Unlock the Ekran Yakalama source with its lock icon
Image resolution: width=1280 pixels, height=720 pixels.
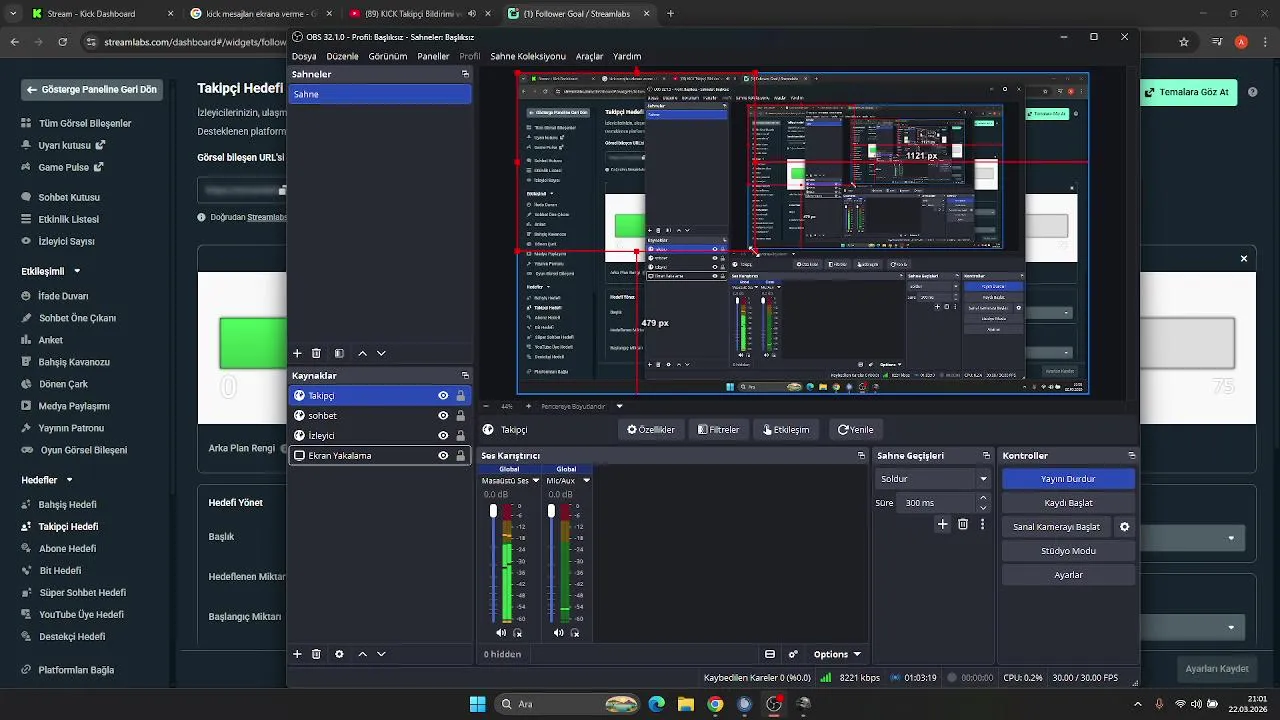click(460, 456)
